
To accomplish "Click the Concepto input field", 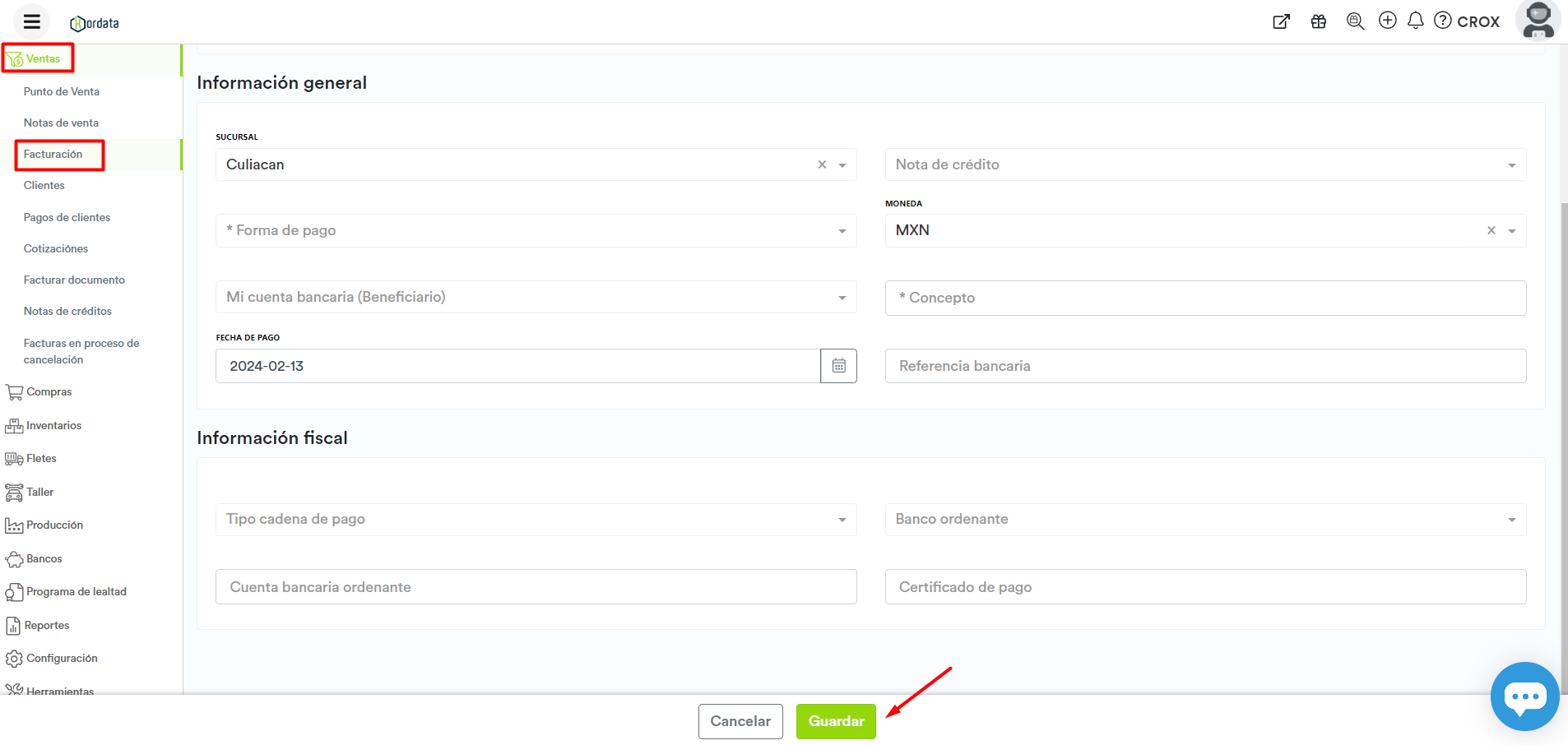I will [1205, 298].
